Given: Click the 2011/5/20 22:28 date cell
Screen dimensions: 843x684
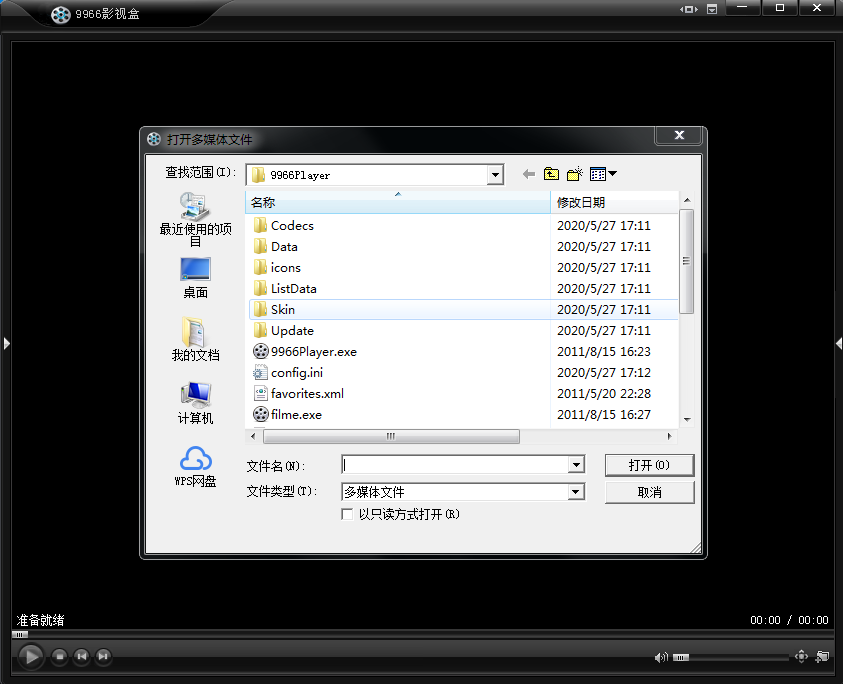Looking at the screenshot, I should coord(603,393).
